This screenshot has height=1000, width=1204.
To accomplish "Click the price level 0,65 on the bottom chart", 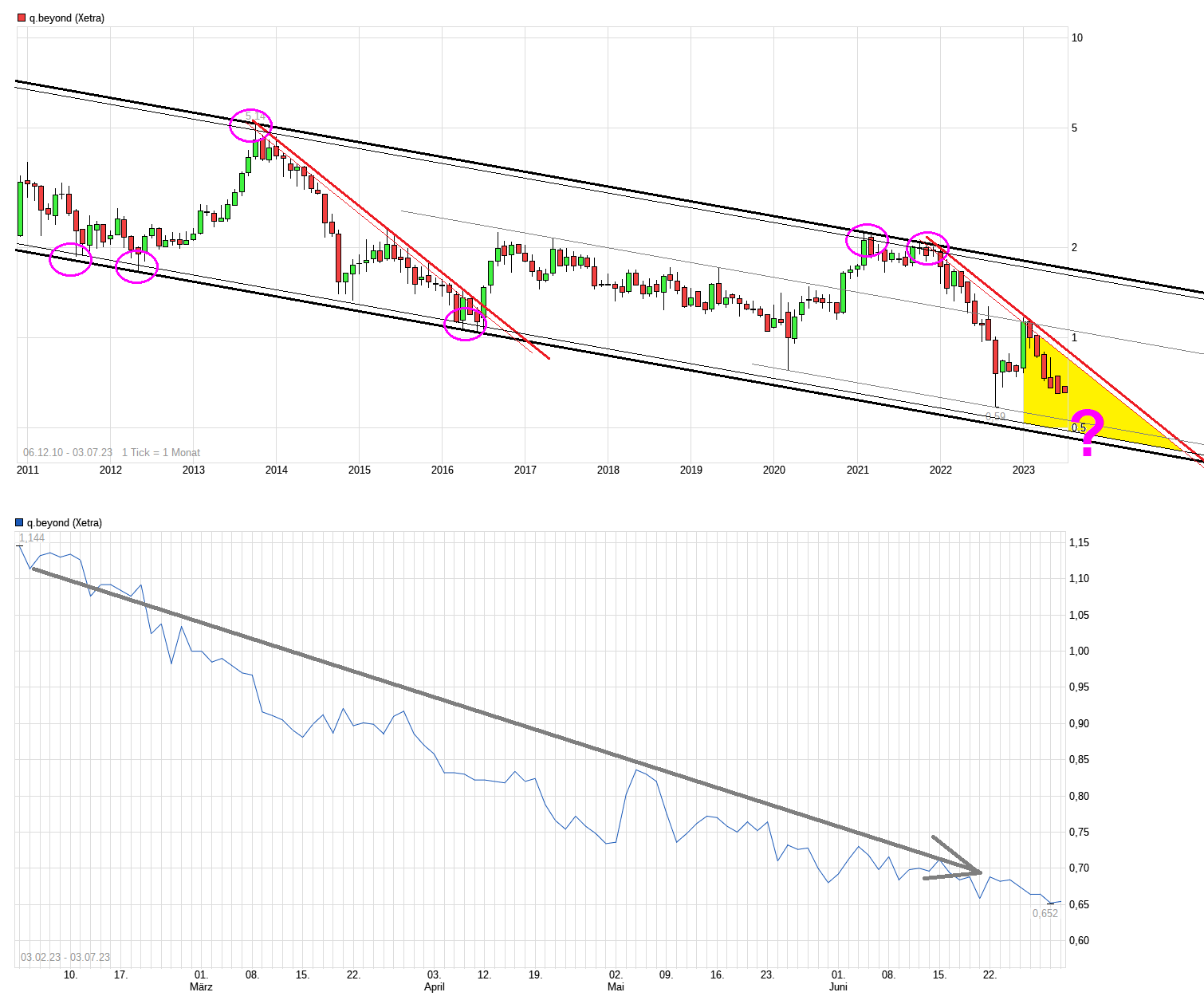I will (x=1079, y=904).
